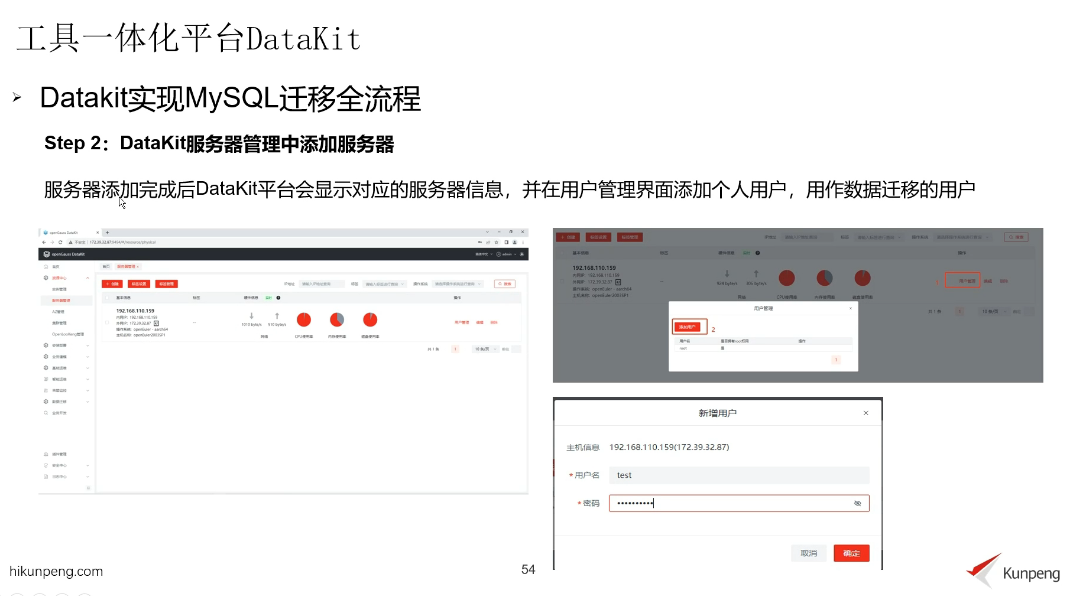Click the 确定 button in 新增用户 dialog
The image size is (1084, 596).
[851, 553]
